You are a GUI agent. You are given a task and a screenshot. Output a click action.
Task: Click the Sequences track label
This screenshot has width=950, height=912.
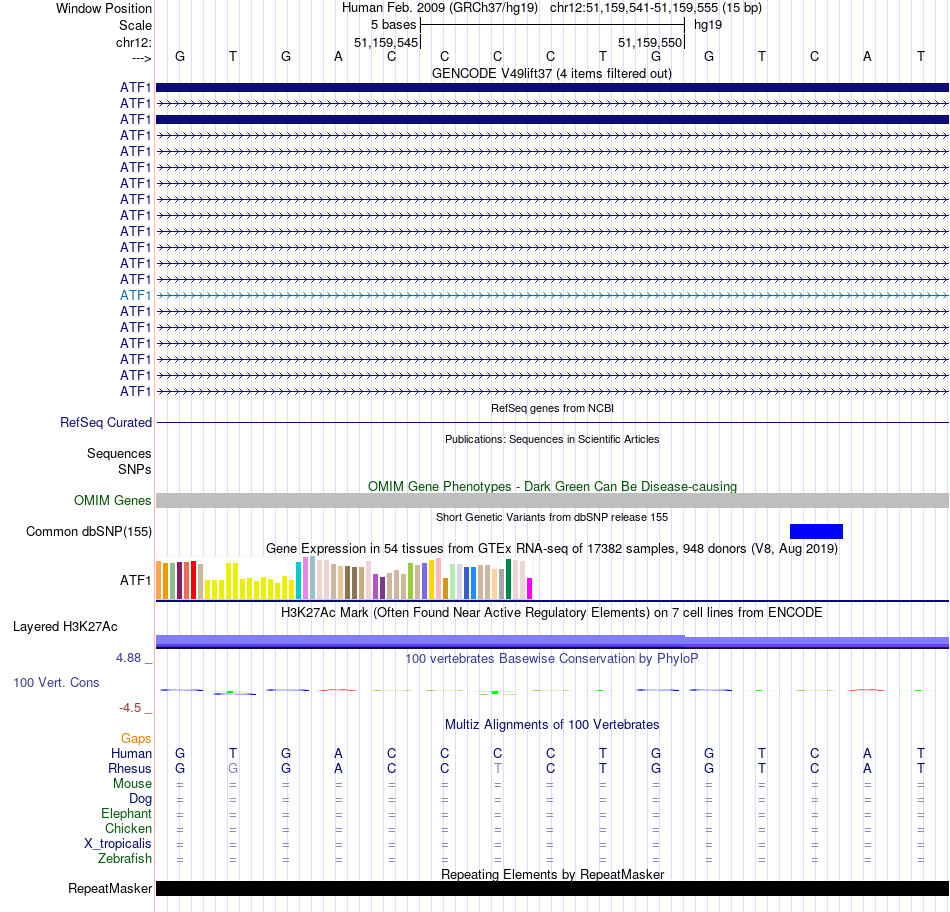(119, 453)
